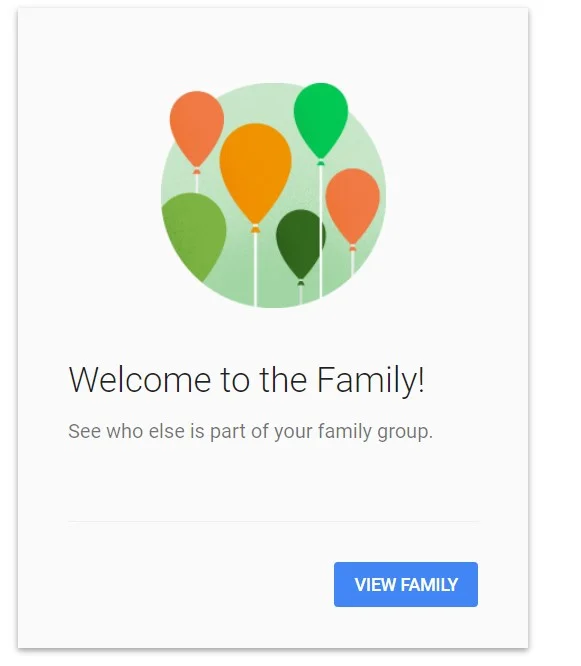Click the knot of the dark green balloon
This screenshot has width=581, height=666.
tap(301, 282)
